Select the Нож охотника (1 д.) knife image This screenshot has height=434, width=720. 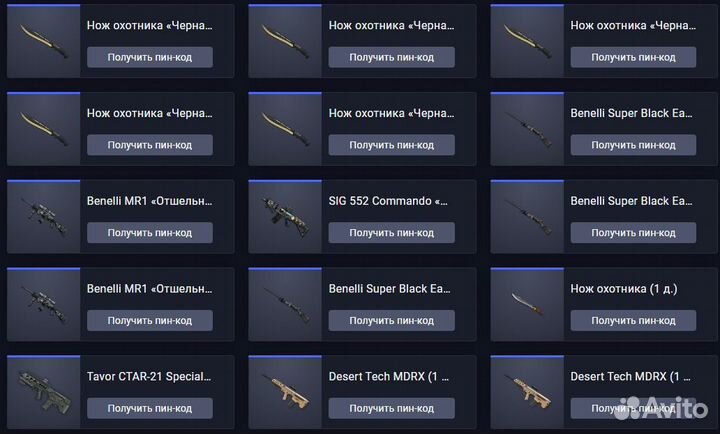click(x=527, y=304)
